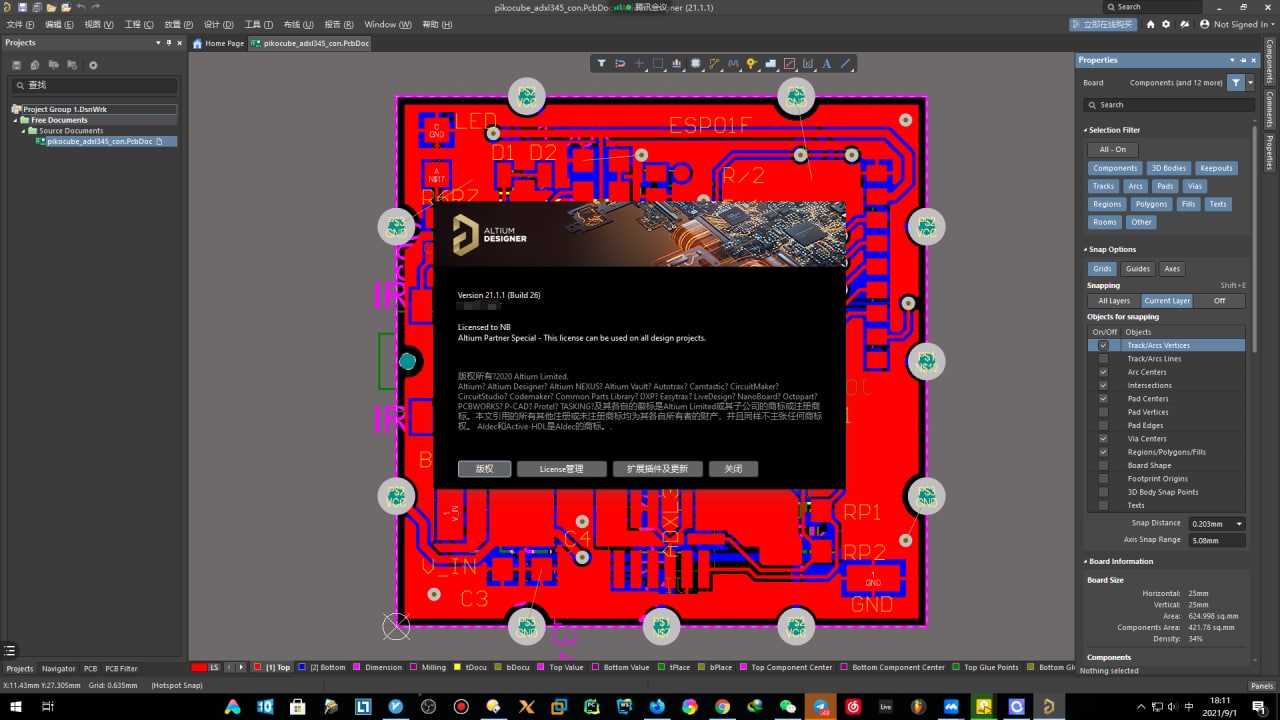The height and width of the screenshot is (720, 1280).
Task: Choose the move objects cross tool
Action: (639, 63)
